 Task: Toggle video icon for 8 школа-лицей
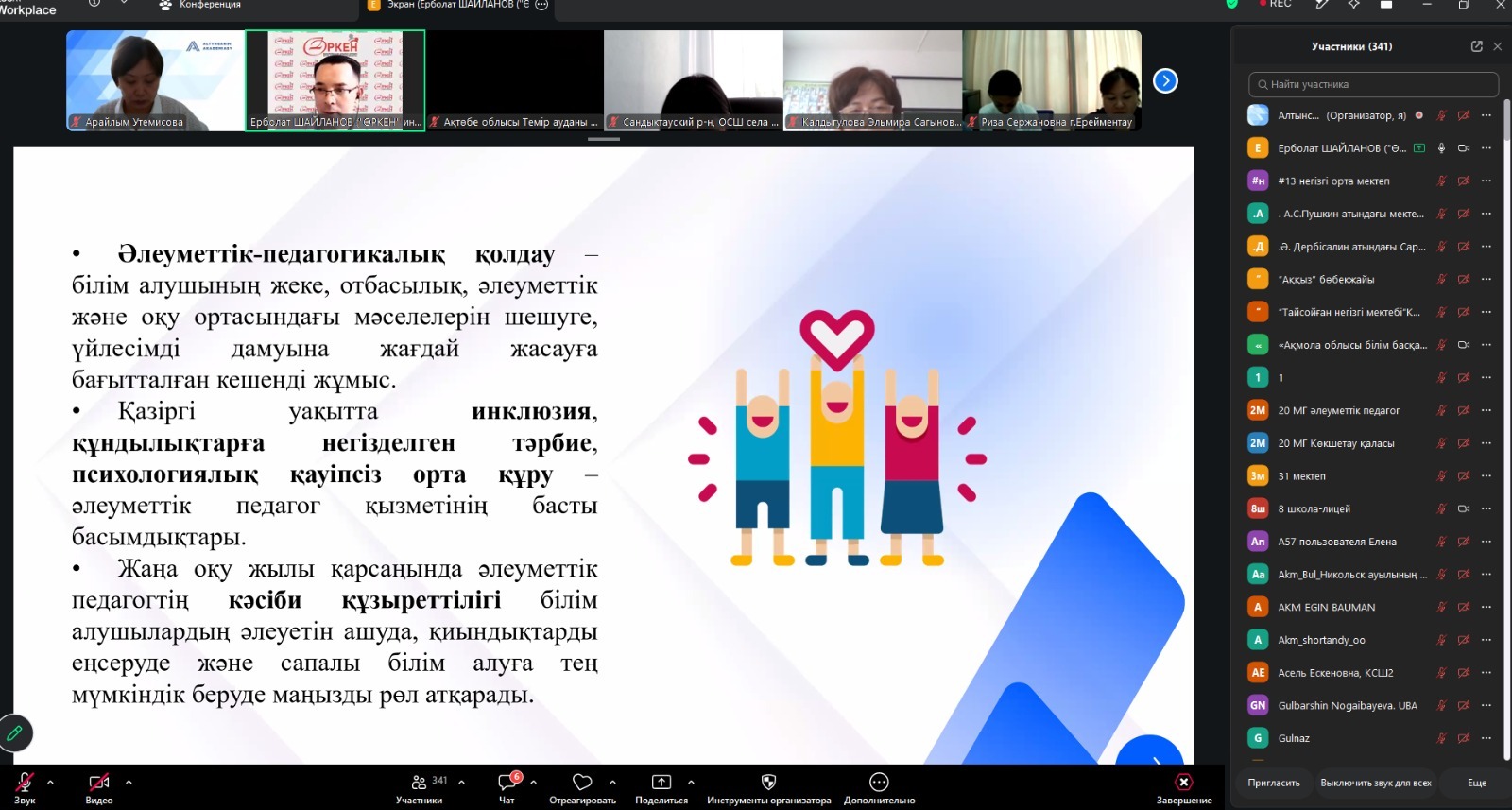[x=1463, y=508]
